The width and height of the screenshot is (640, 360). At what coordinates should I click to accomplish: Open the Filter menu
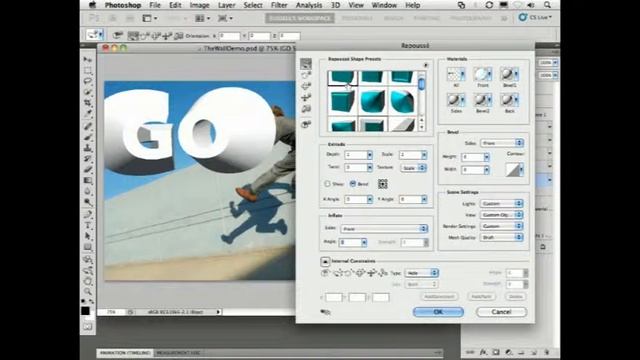(279, 5)
